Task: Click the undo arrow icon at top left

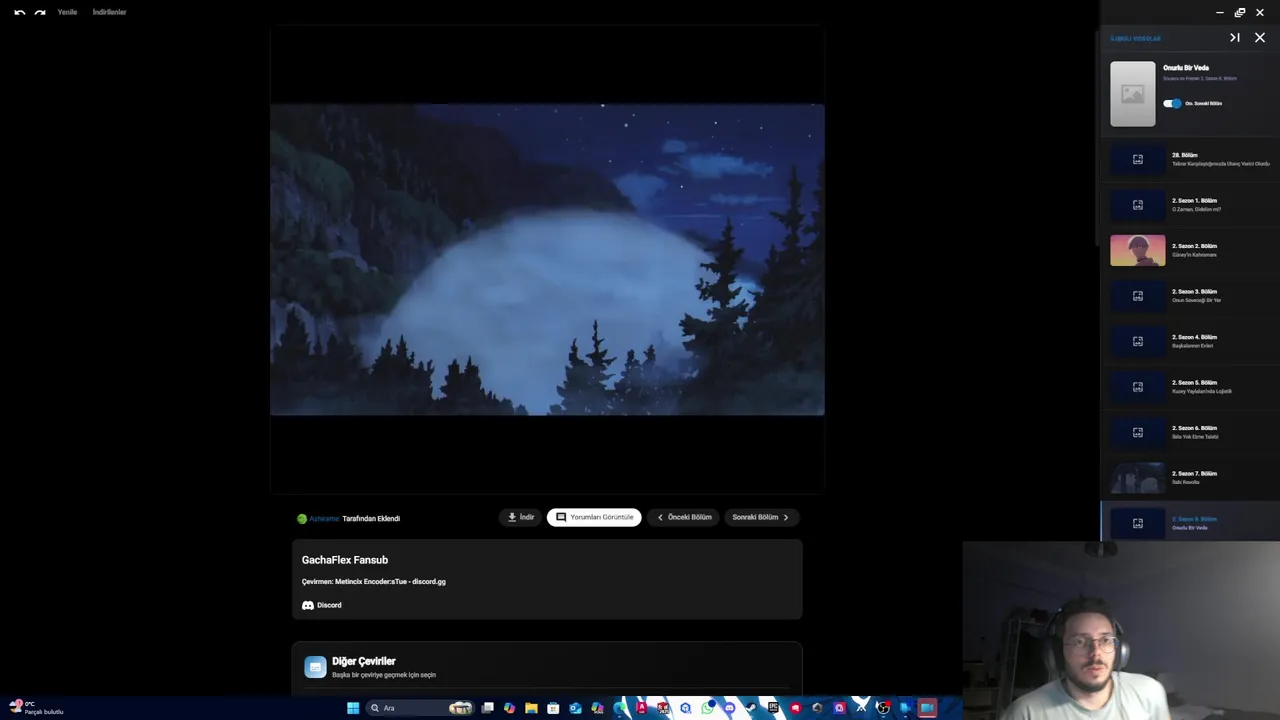Action: coord(19,12)
